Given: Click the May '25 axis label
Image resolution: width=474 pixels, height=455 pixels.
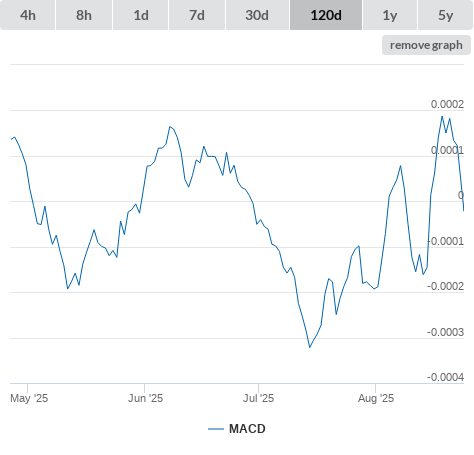Looking at the screenshot, I should click(x=29, y=398).
